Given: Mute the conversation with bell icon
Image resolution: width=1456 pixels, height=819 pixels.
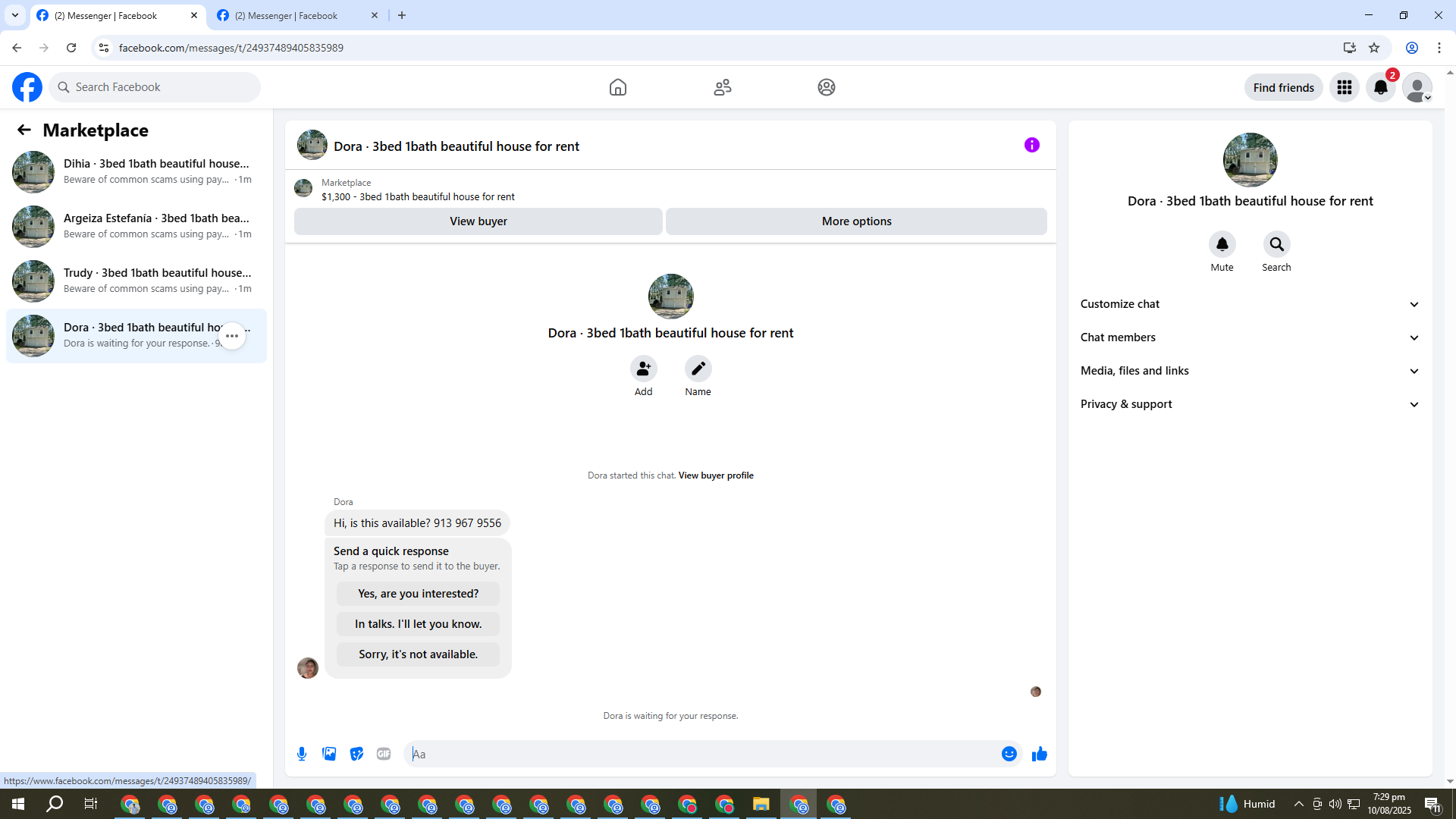Looking at the screenshot, I should (1222, 244).
